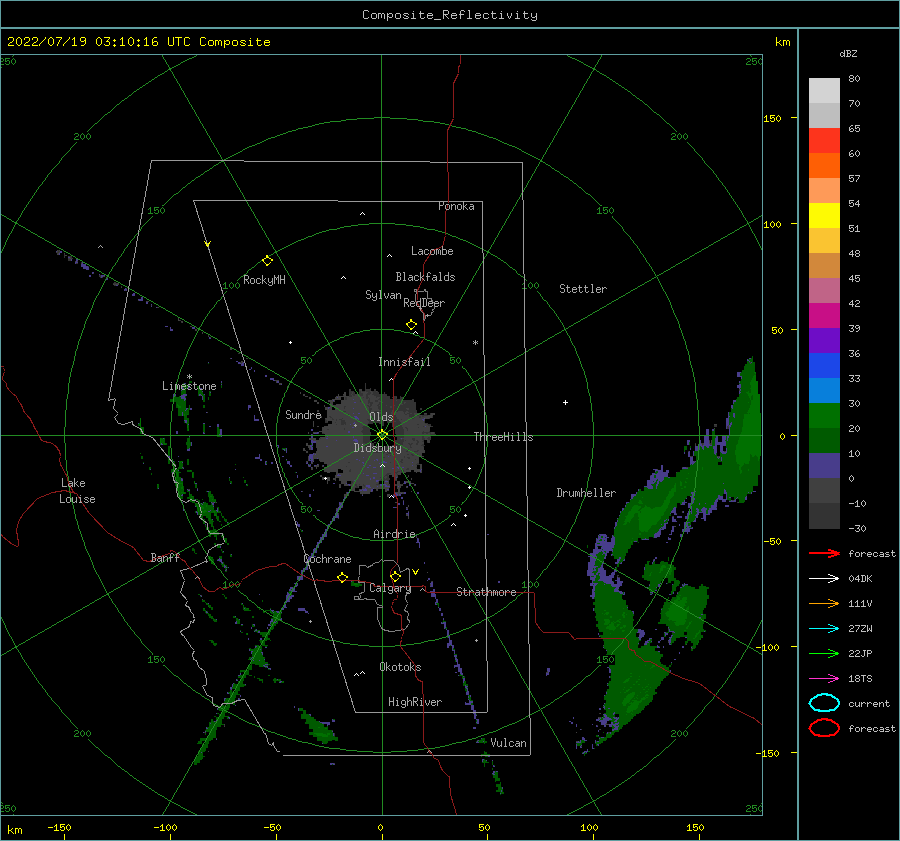This screenshot has height=841, width=900.
Task: Click the Lake Louise label
Action: pyautogui.click(x=77, y=491)
